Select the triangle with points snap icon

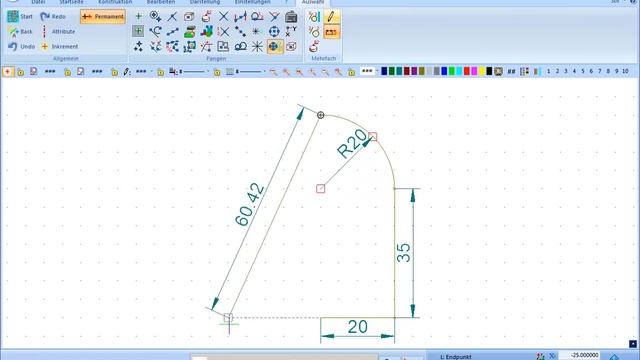pyautogui.click(x=207, y=47)
